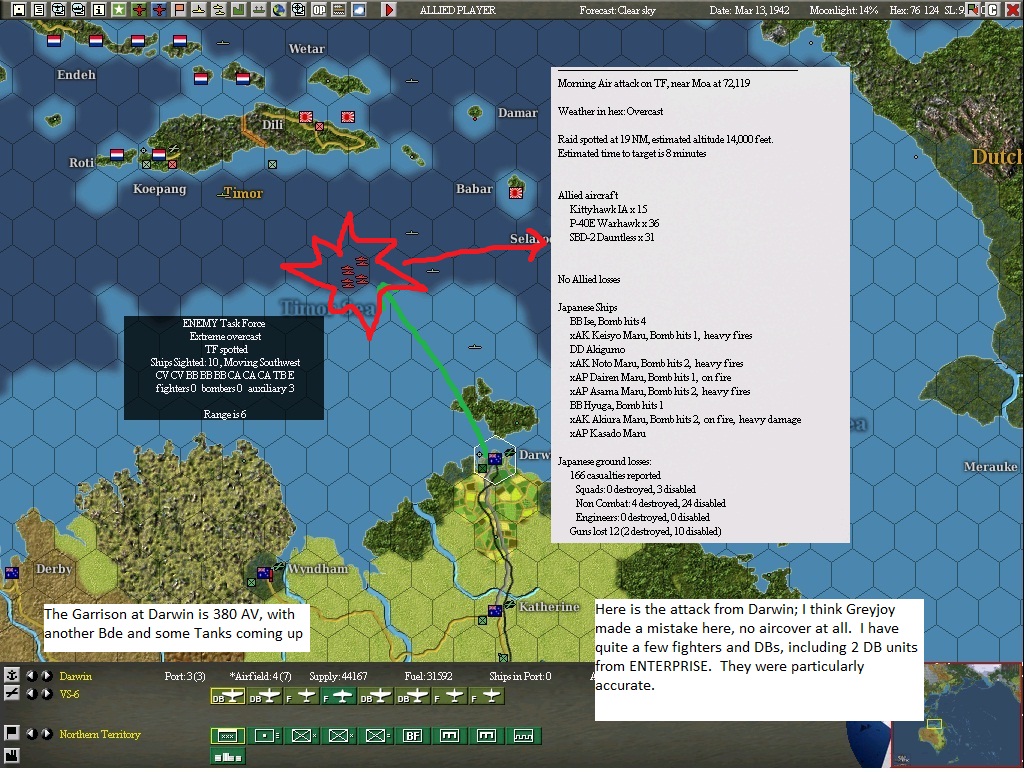This screenshot has height=772, width=1028.
Task: Open the ship info screen icon
Action: click(x=79, y=9)
